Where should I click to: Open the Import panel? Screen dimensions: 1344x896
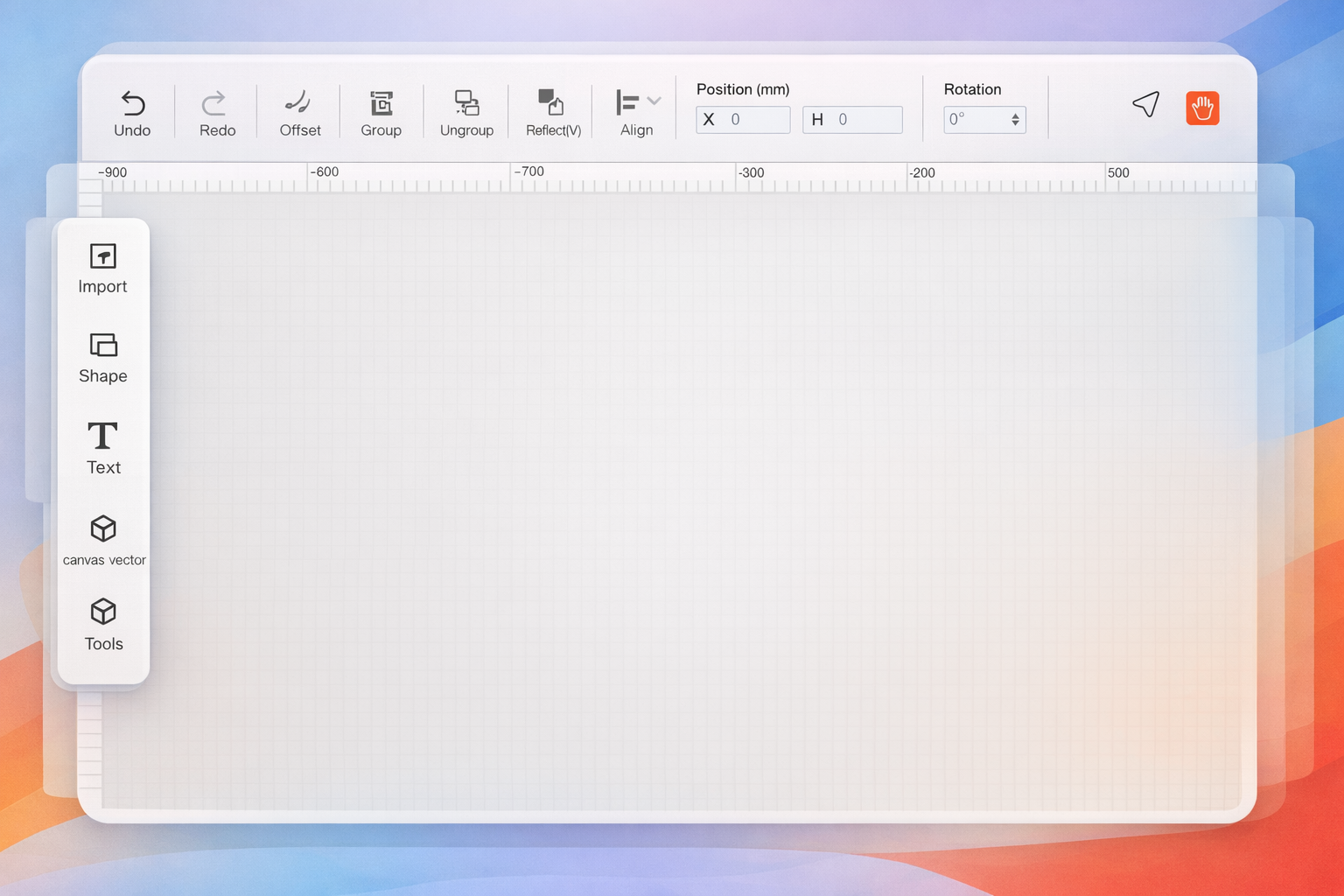[x=102, y=257]
